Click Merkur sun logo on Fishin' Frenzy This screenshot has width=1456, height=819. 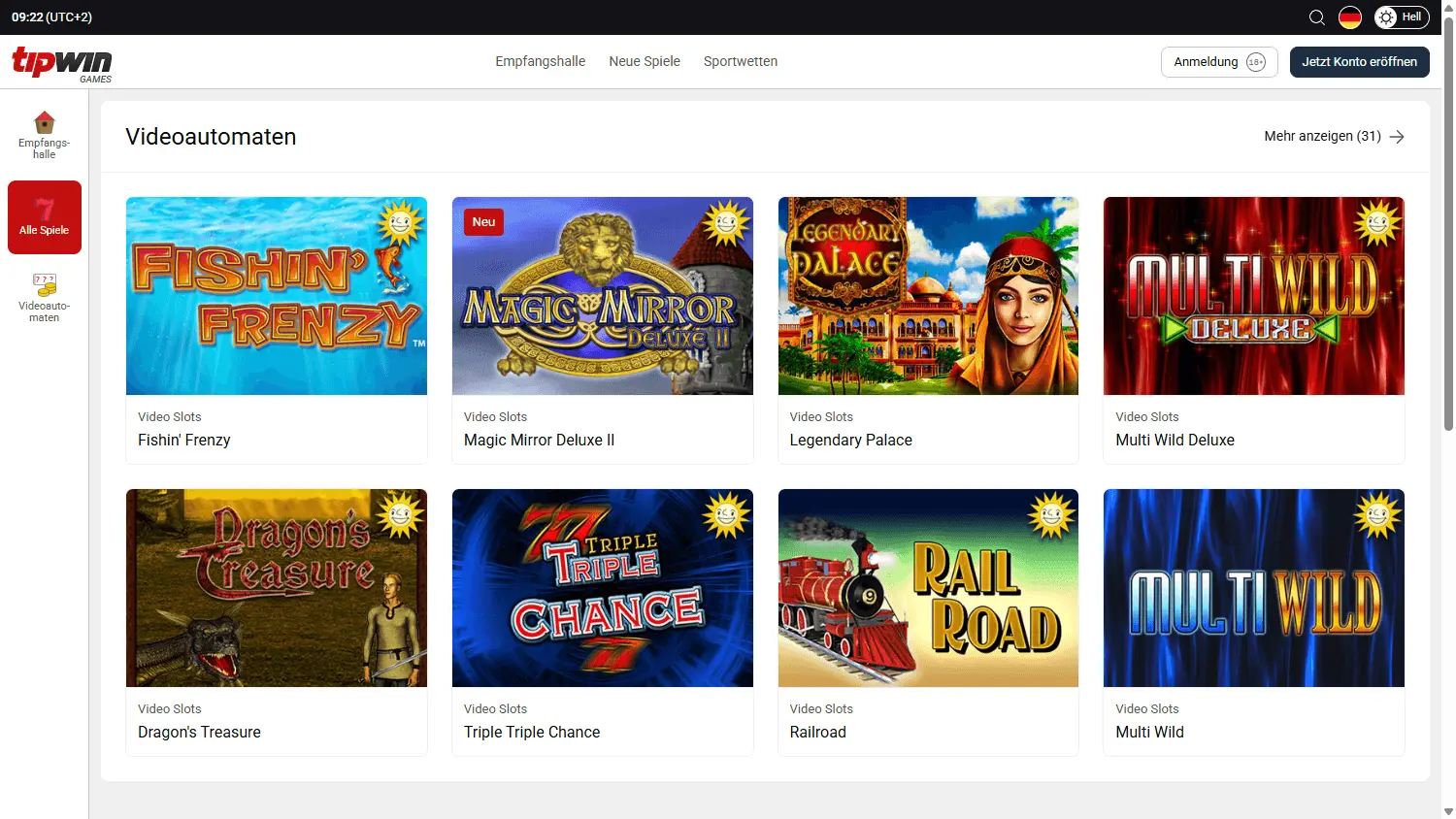coord(400,223)
